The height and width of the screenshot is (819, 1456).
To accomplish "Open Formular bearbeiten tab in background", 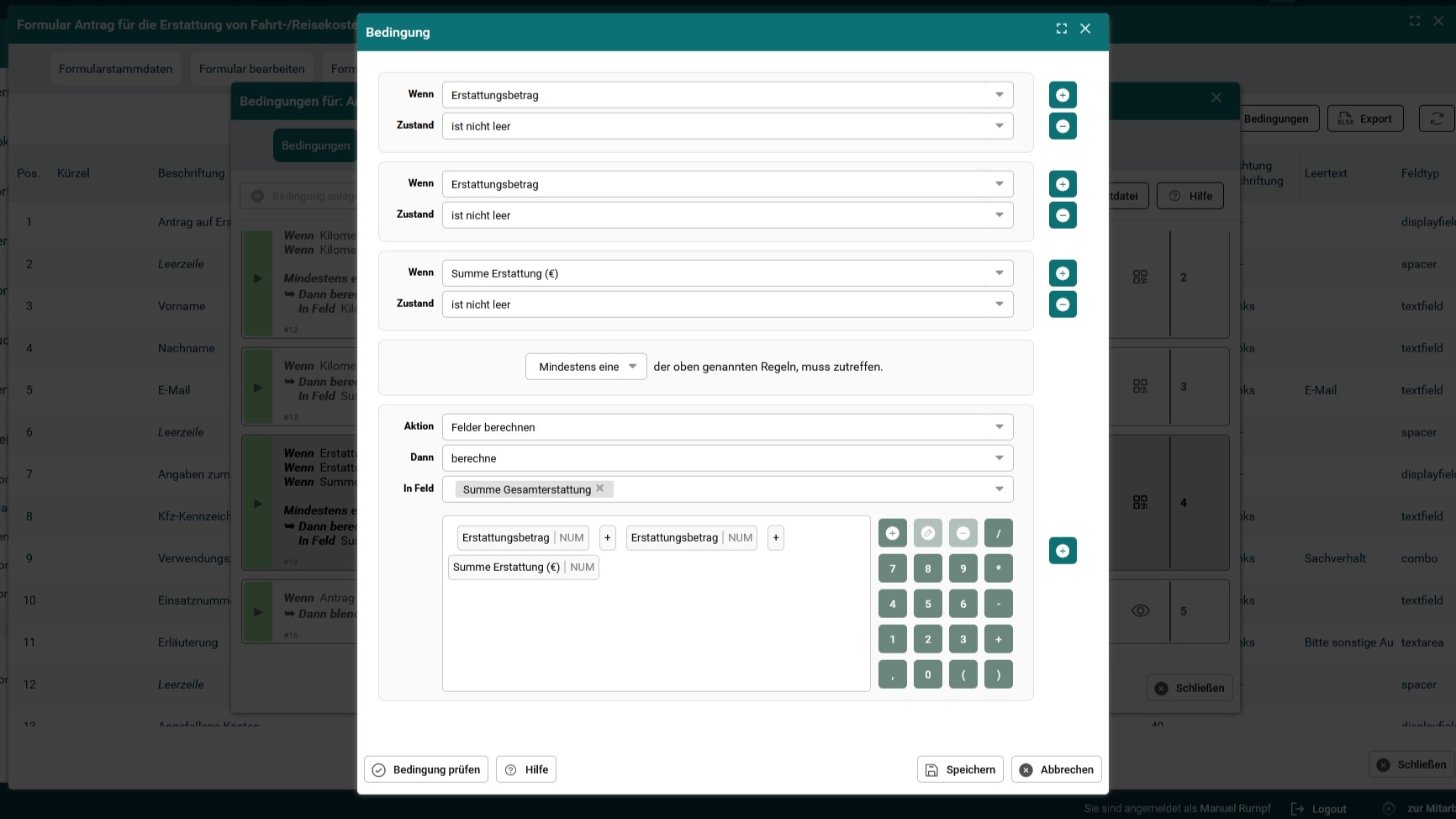I will pyautogui.click(x=252, y=69).
